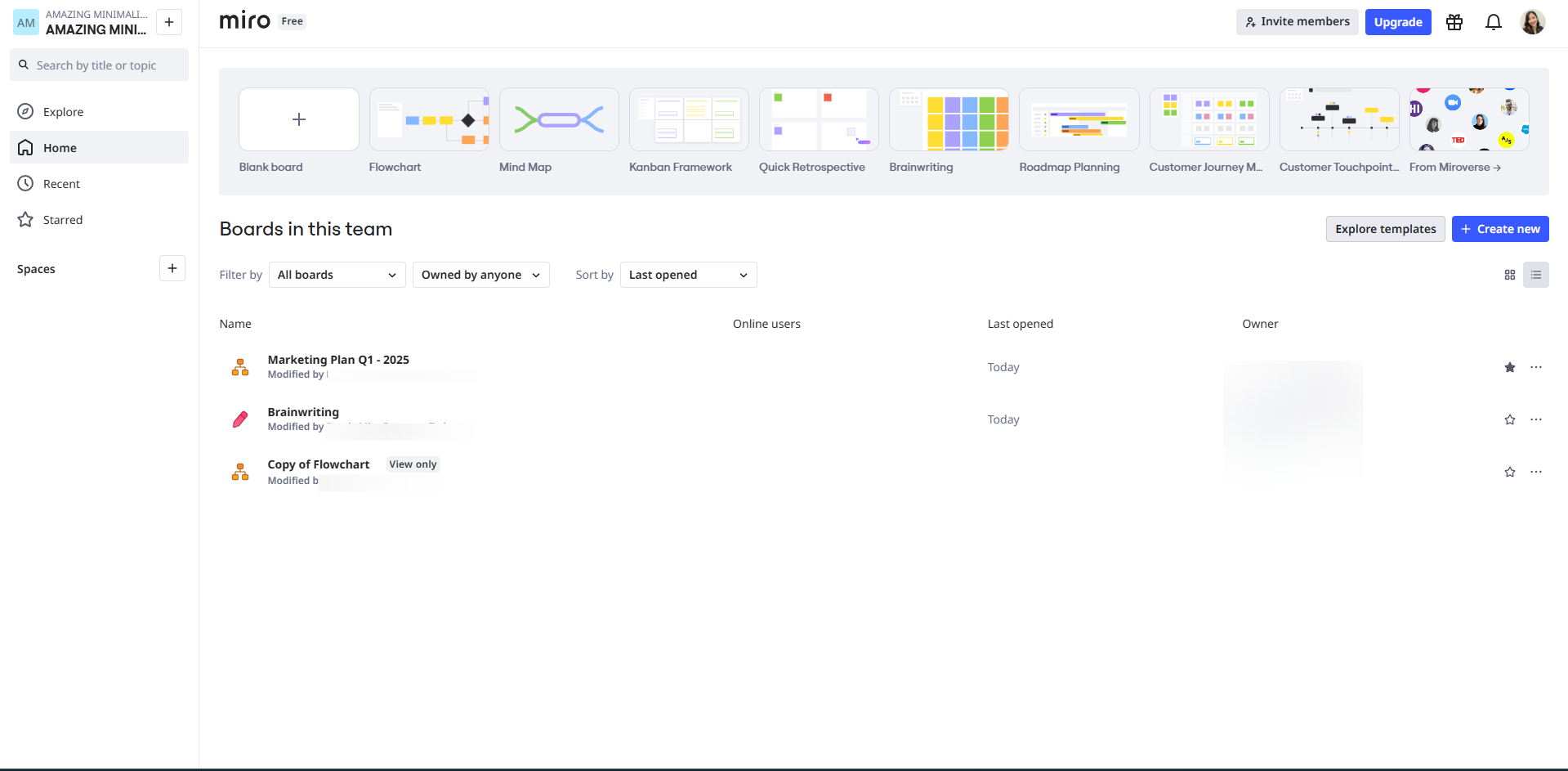This screenshot has width=1568, height=771.
Task: Add a new space with plus button
Action: click(x=172, y=268)
